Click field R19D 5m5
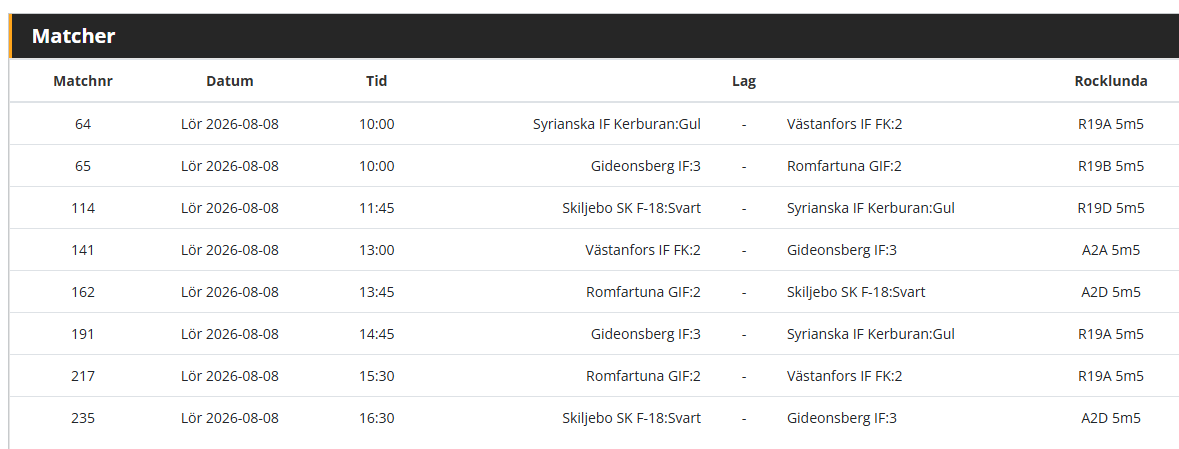 [1111, 208]
